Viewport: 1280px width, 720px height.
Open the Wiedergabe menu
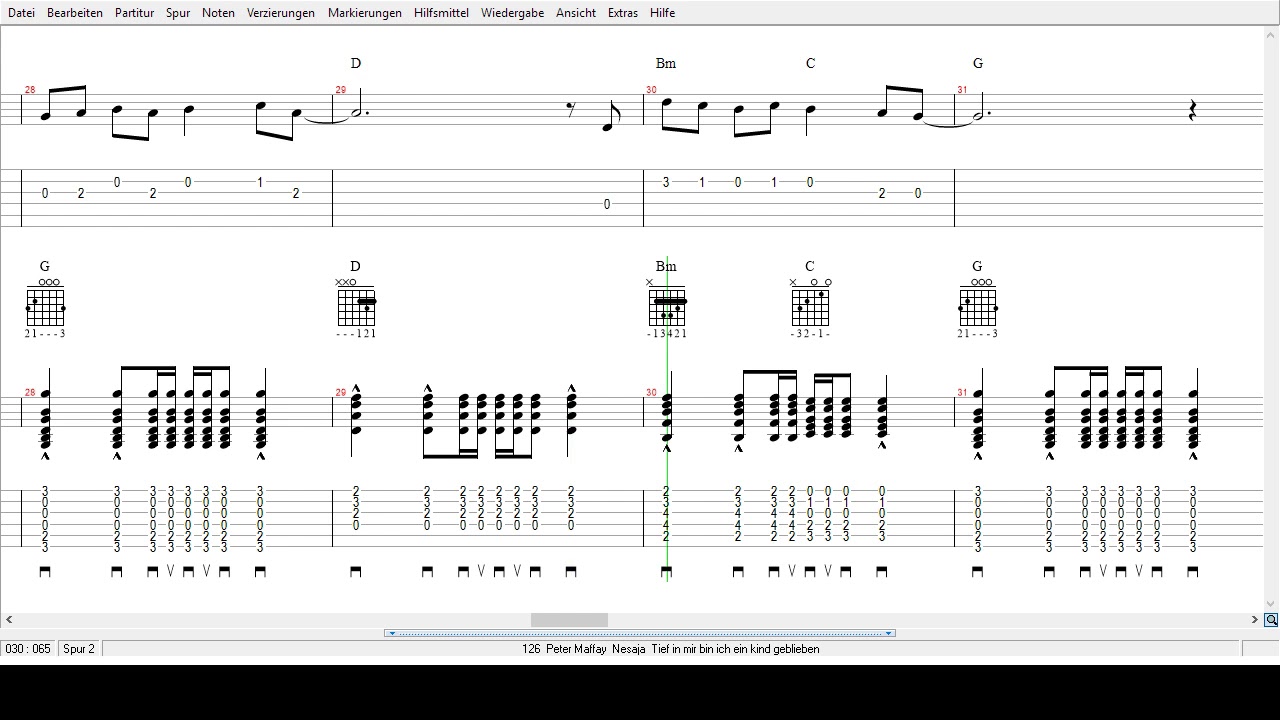coord(512,13)
